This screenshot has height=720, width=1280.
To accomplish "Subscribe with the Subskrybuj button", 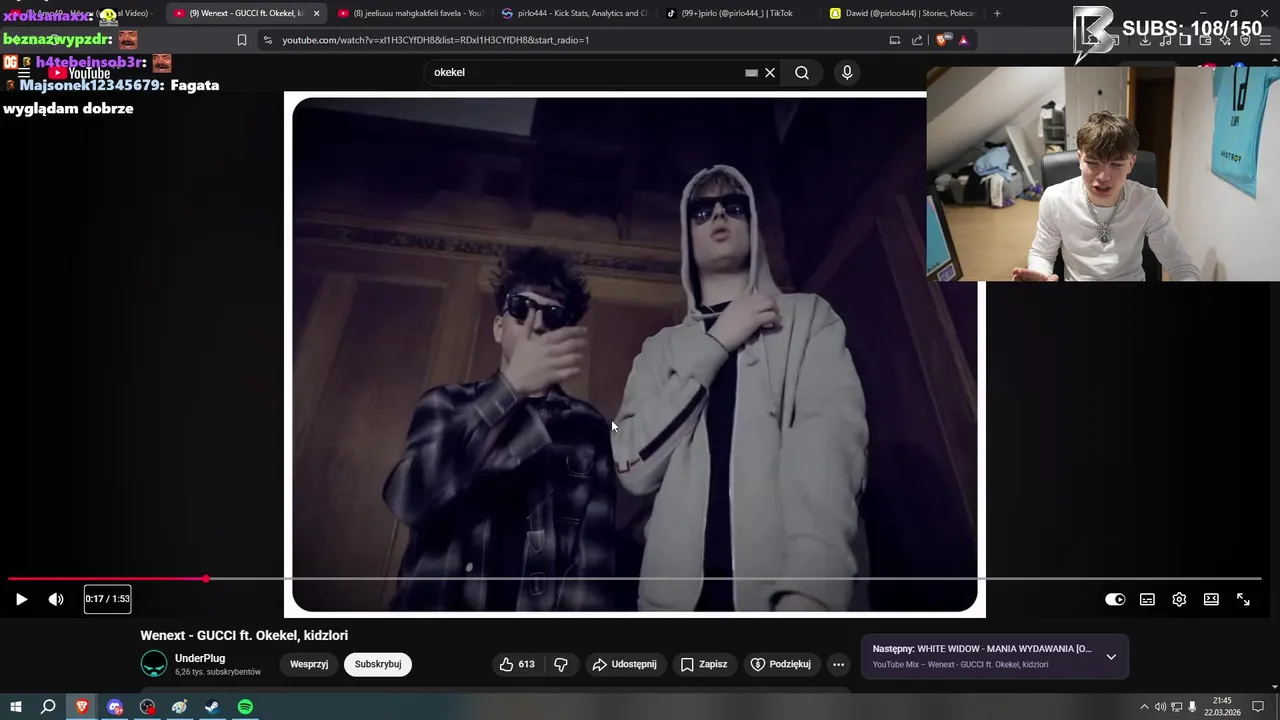I will click(x=378, y=664).
